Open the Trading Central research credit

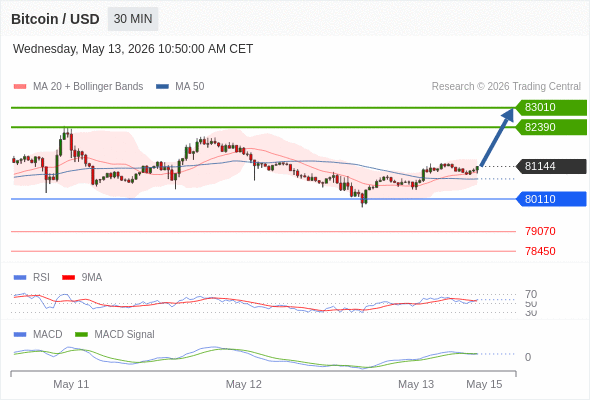click(506, 87)
